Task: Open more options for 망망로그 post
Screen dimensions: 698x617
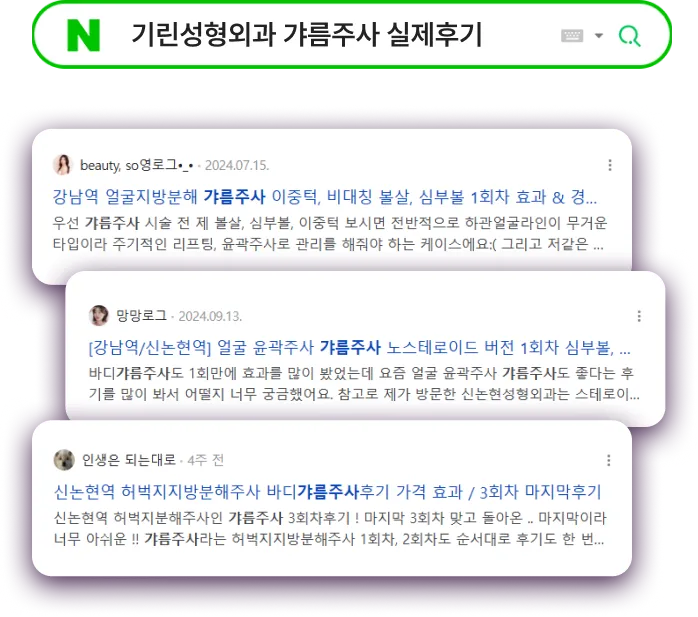Action: [x=639, y=316]
